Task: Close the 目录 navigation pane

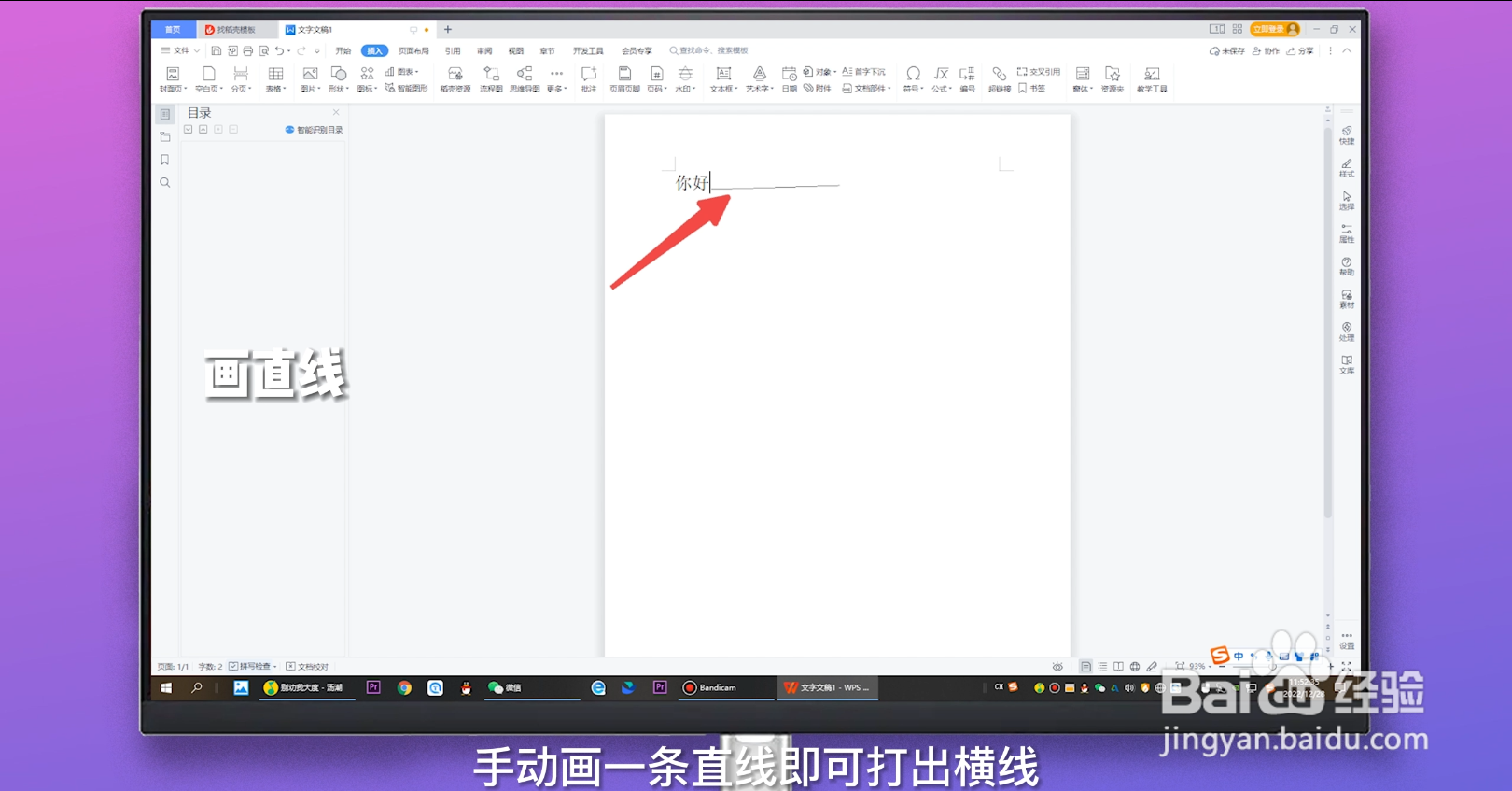Action: pos(336,112)
